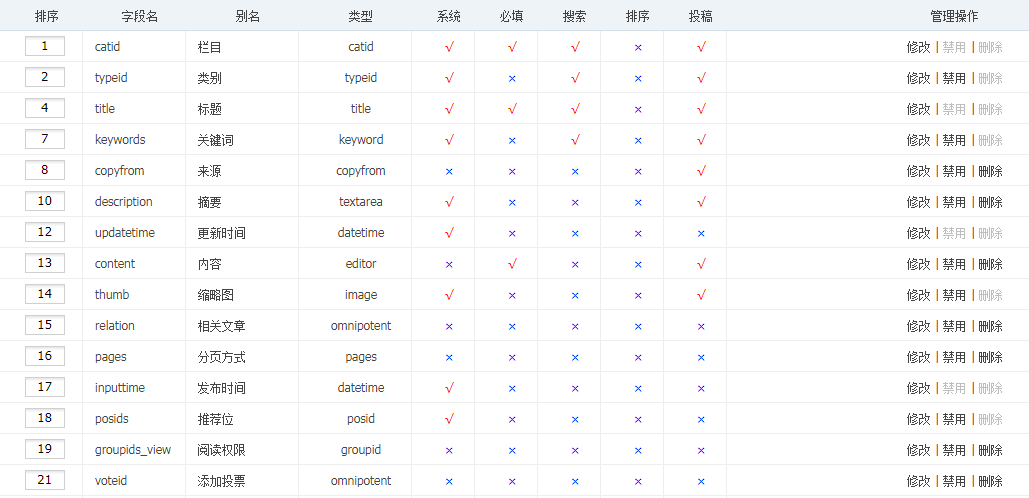Click the 添加投票 alias cell
Screen dimensions: 1029x498
coord(222,481)
